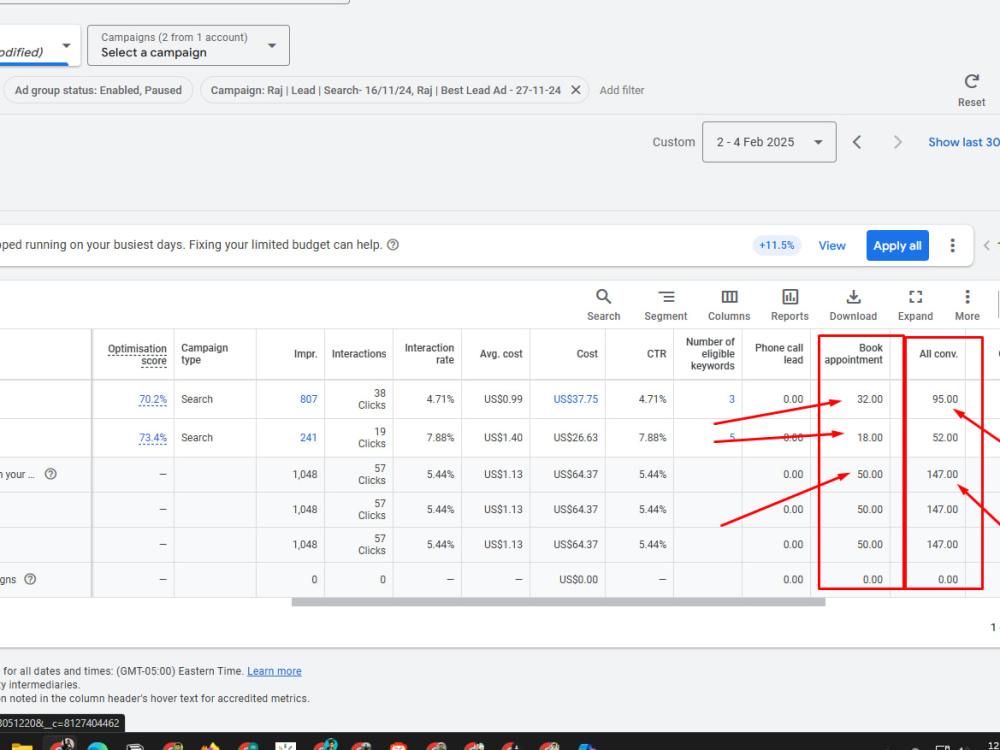Open the 70.2% optimisation score link
1000x750 pixels.
pos(153,399)
